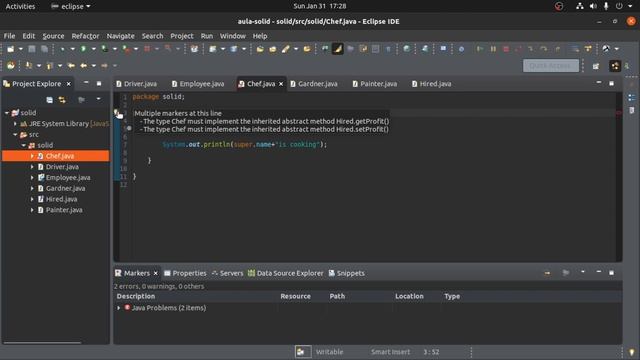Click the globe Web Browser icon
The image size is (640, 360).
click(x=407, y=49)
